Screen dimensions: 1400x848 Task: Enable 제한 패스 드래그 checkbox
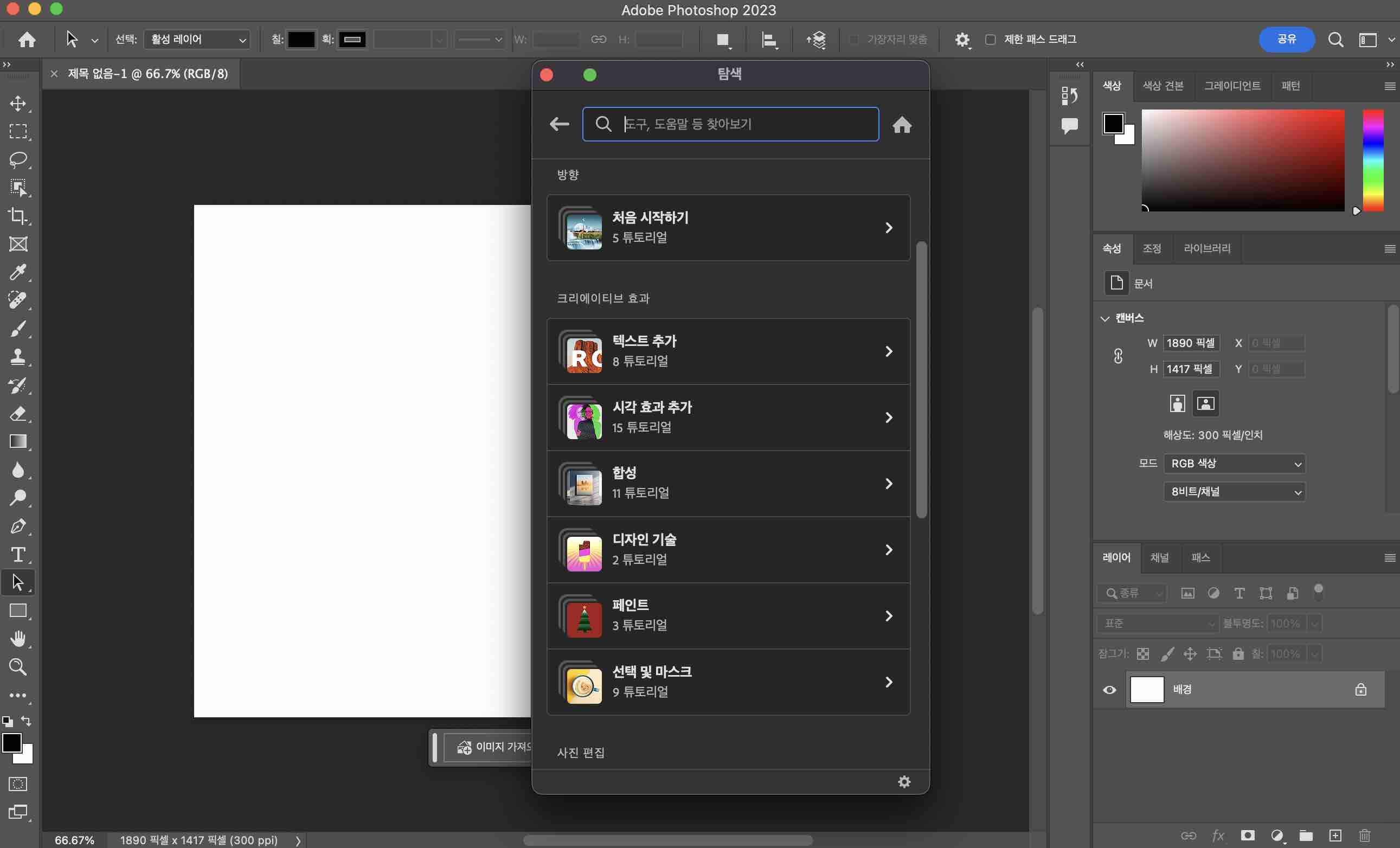coord(990,39)
